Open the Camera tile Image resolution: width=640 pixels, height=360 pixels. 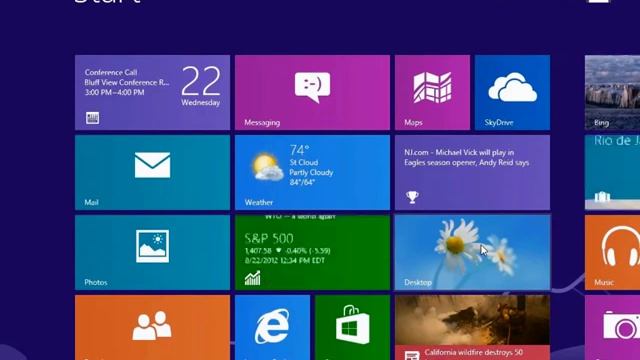(x=612, y=328)
